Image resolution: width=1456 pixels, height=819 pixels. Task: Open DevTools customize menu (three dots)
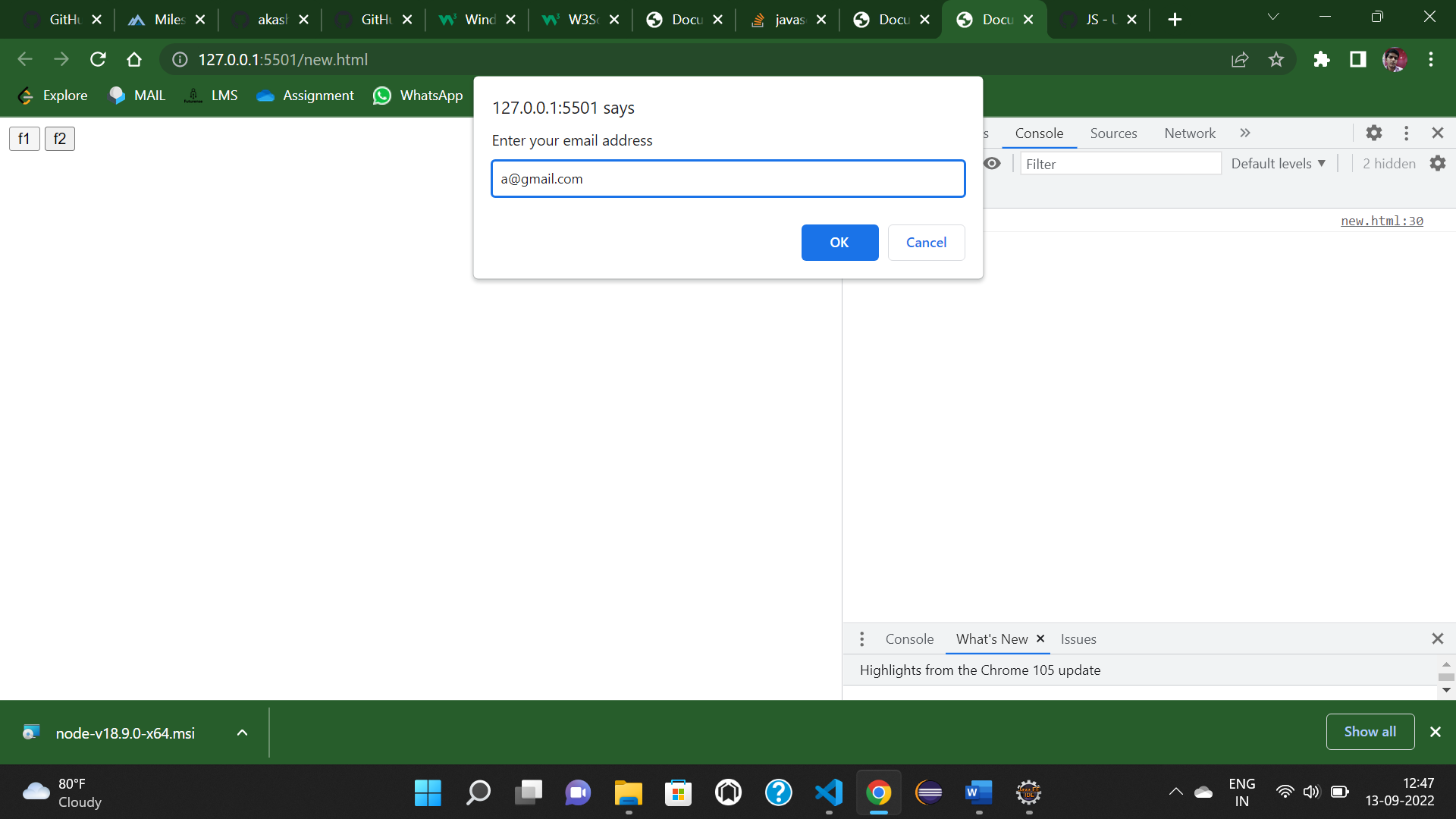1406,133
